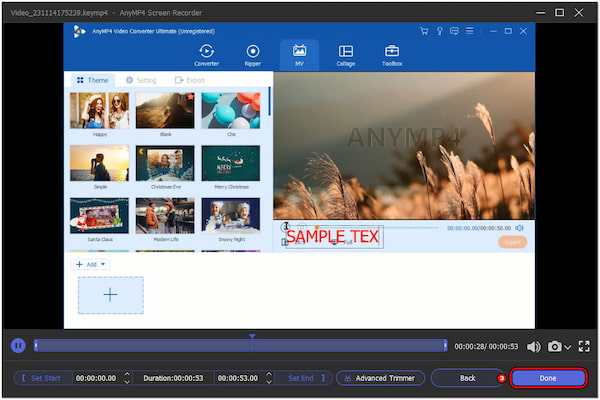Minimize the AnyMP4 Screen Recorder window
Viewport: 600px width, 400px height.
[540, 13]
